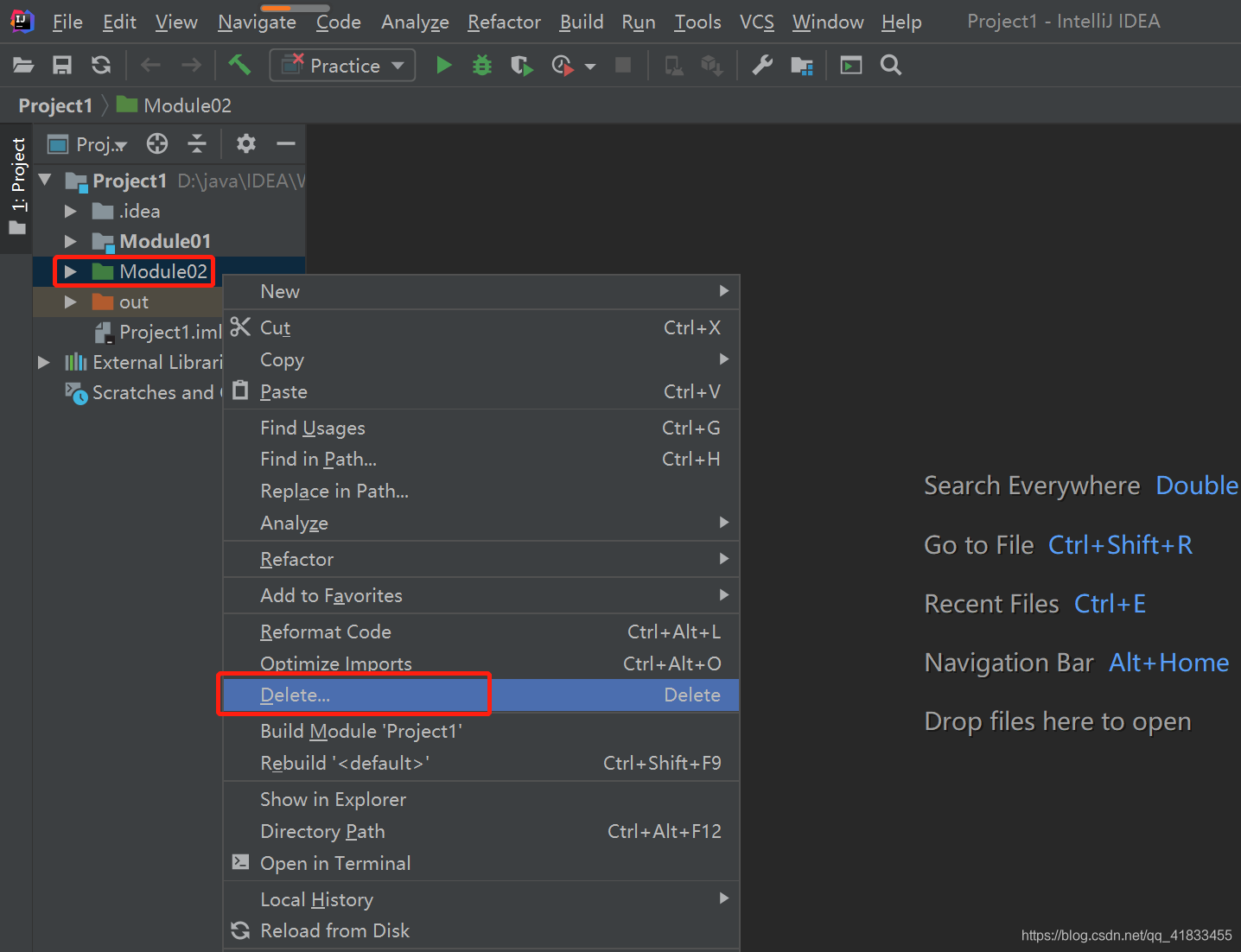Image resolution: width=1241 pixels, height=952 pixels.
Task: Choose Optimize Imports entry
Action: (481, 663)
